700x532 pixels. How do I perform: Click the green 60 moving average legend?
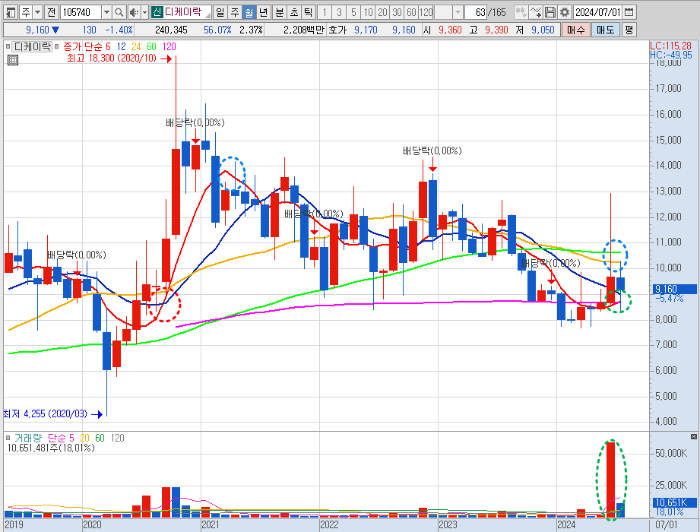[x=151, y=46]
